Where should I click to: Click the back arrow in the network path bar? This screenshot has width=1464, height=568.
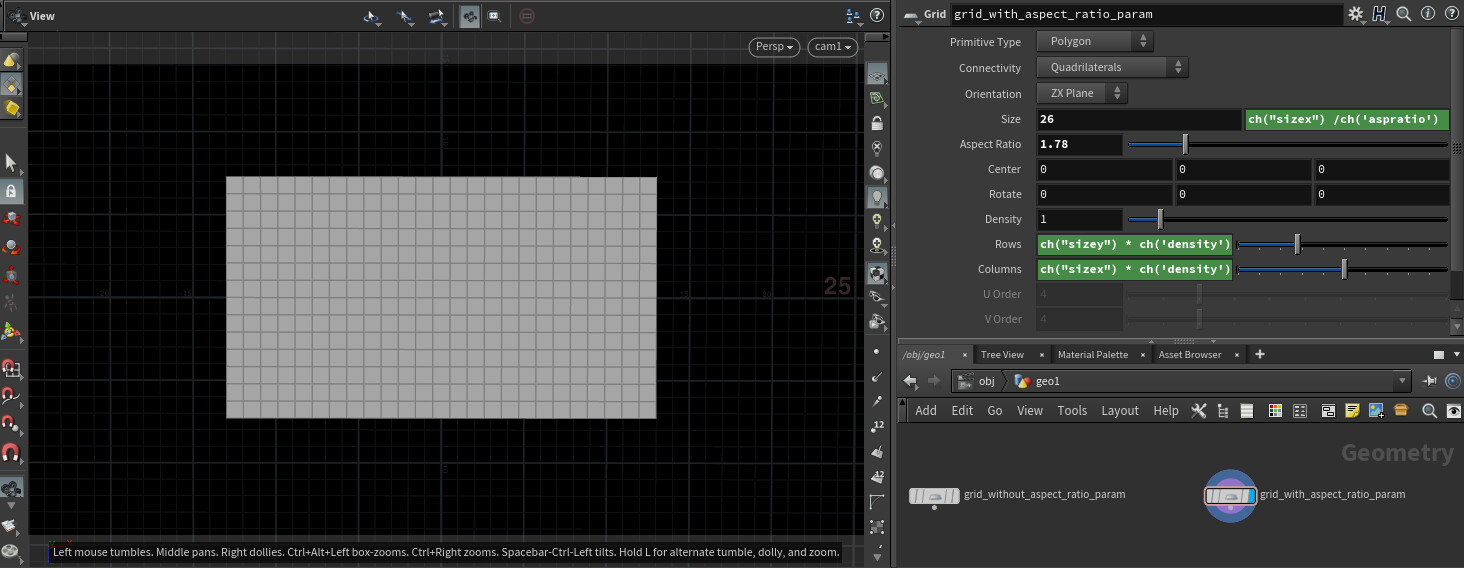[910, 381]
